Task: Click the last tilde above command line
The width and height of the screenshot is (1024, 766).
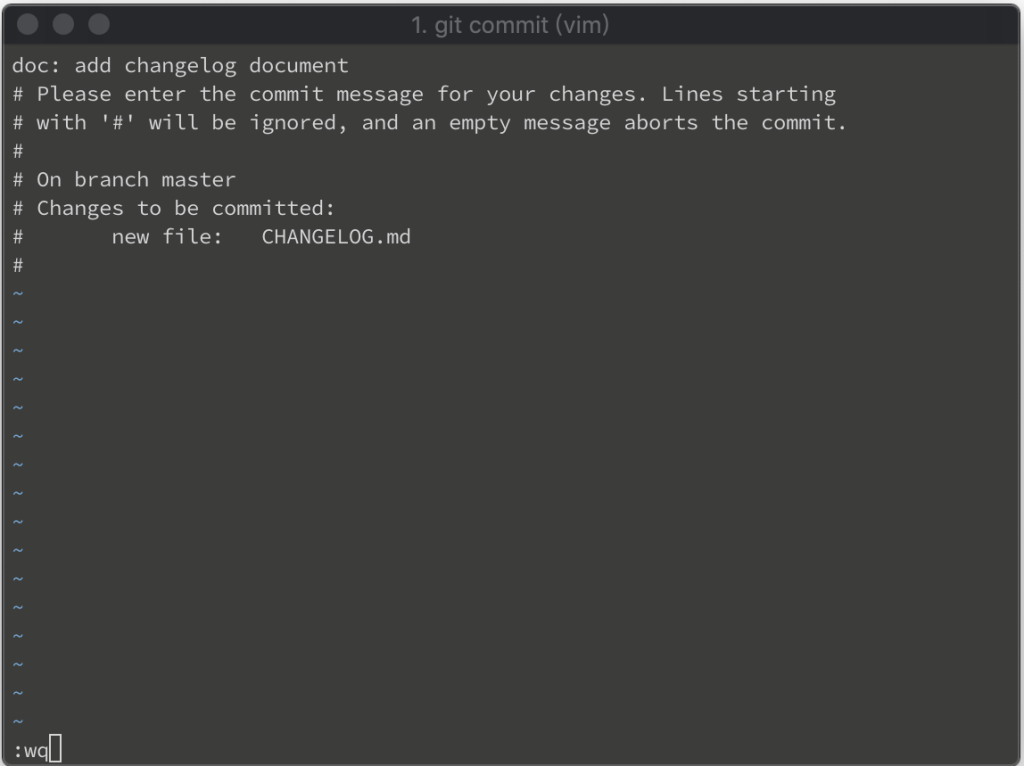Action: click(x=18, y=721)
